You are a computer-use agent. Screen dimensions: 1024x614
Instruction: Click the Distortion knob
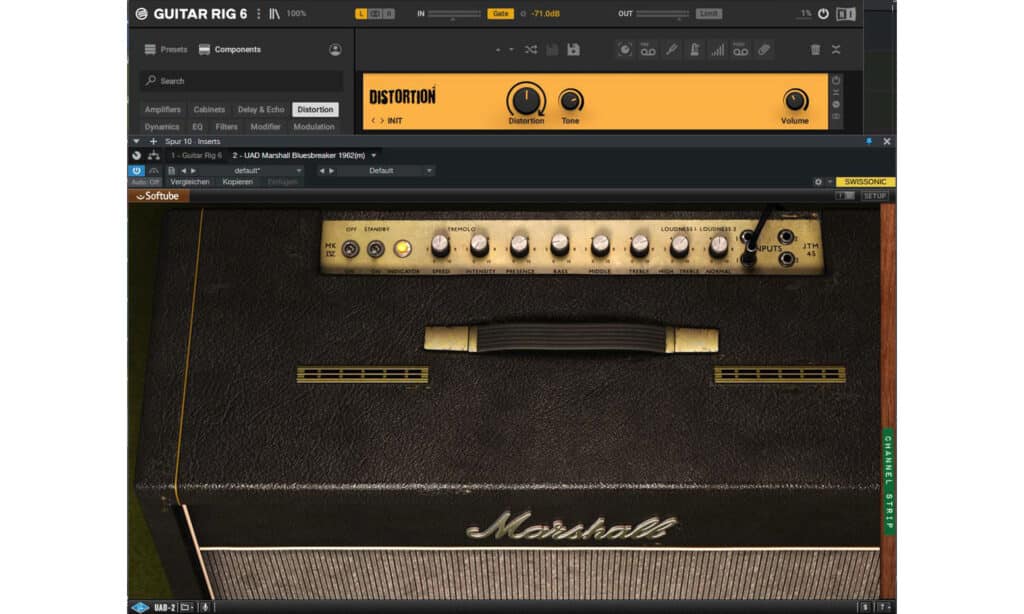click(526, 101)
